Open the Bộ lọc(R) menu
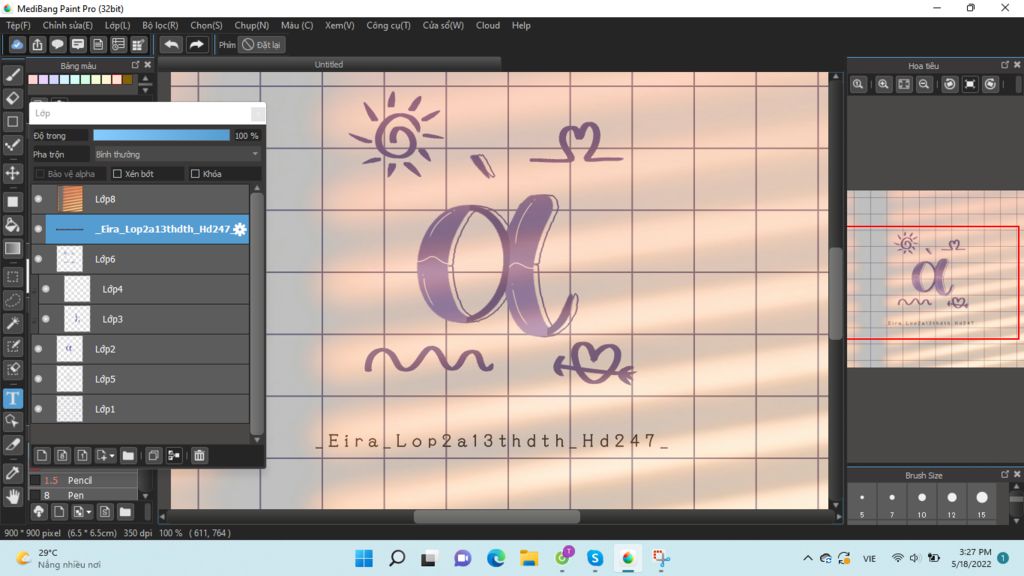 tap(160, 25)
